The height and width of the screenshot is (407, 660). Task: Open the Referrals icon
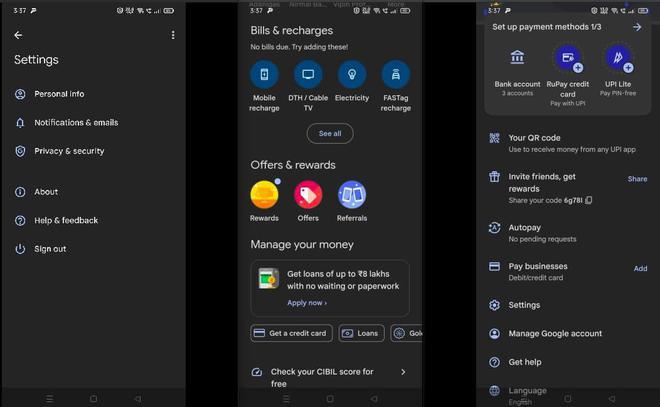[x=352, y=194]
